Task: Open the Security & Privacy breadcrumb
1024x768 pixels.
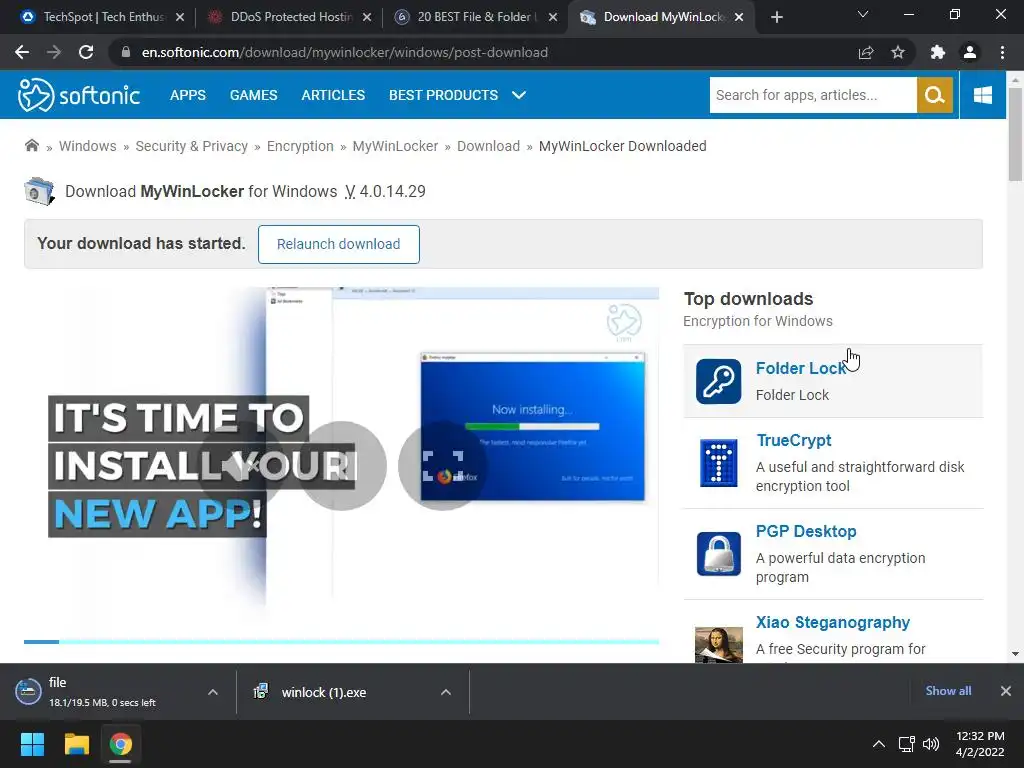Action: [191, 146]
